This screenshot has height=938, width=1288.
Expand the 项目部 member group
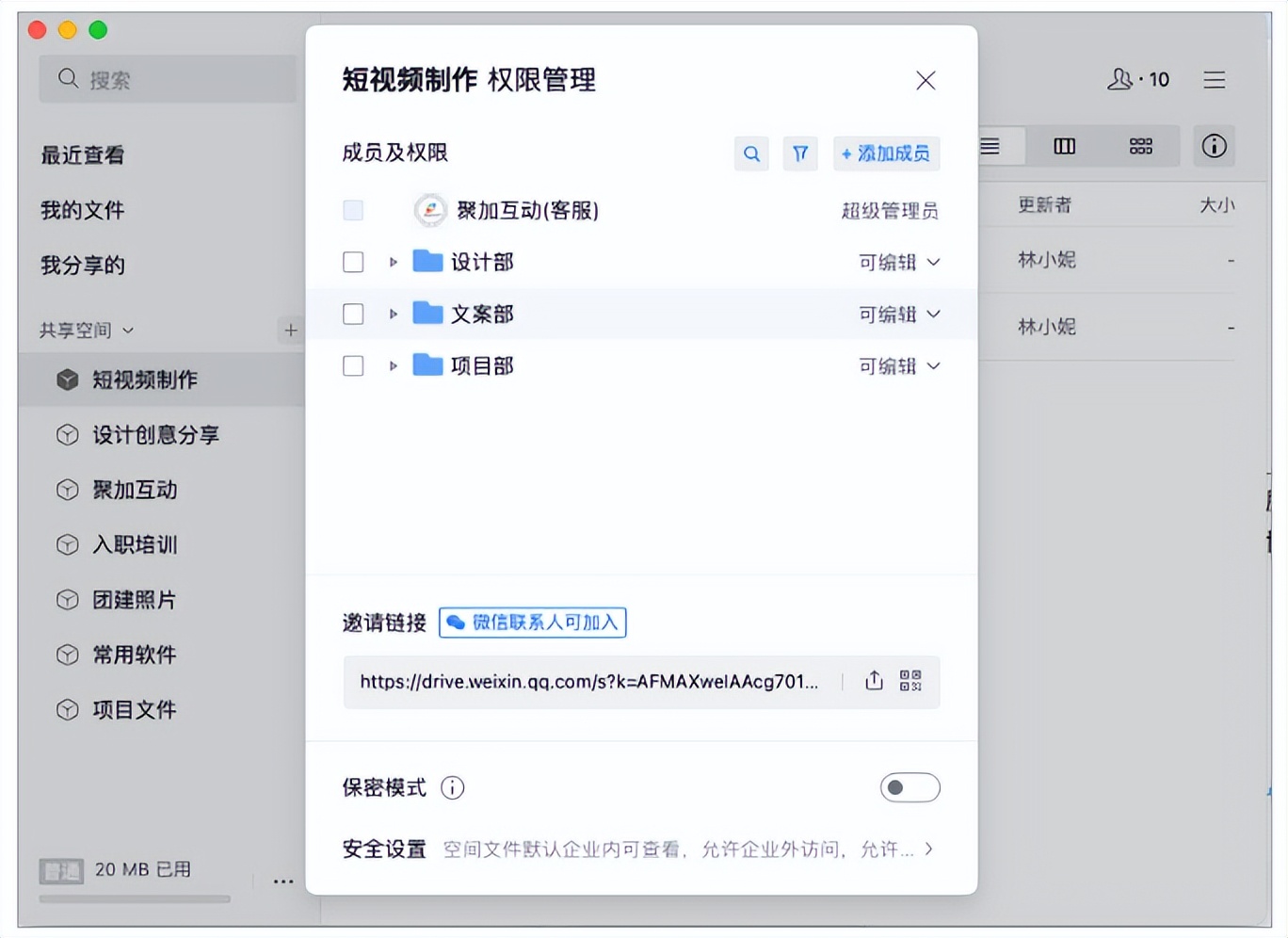393,365
